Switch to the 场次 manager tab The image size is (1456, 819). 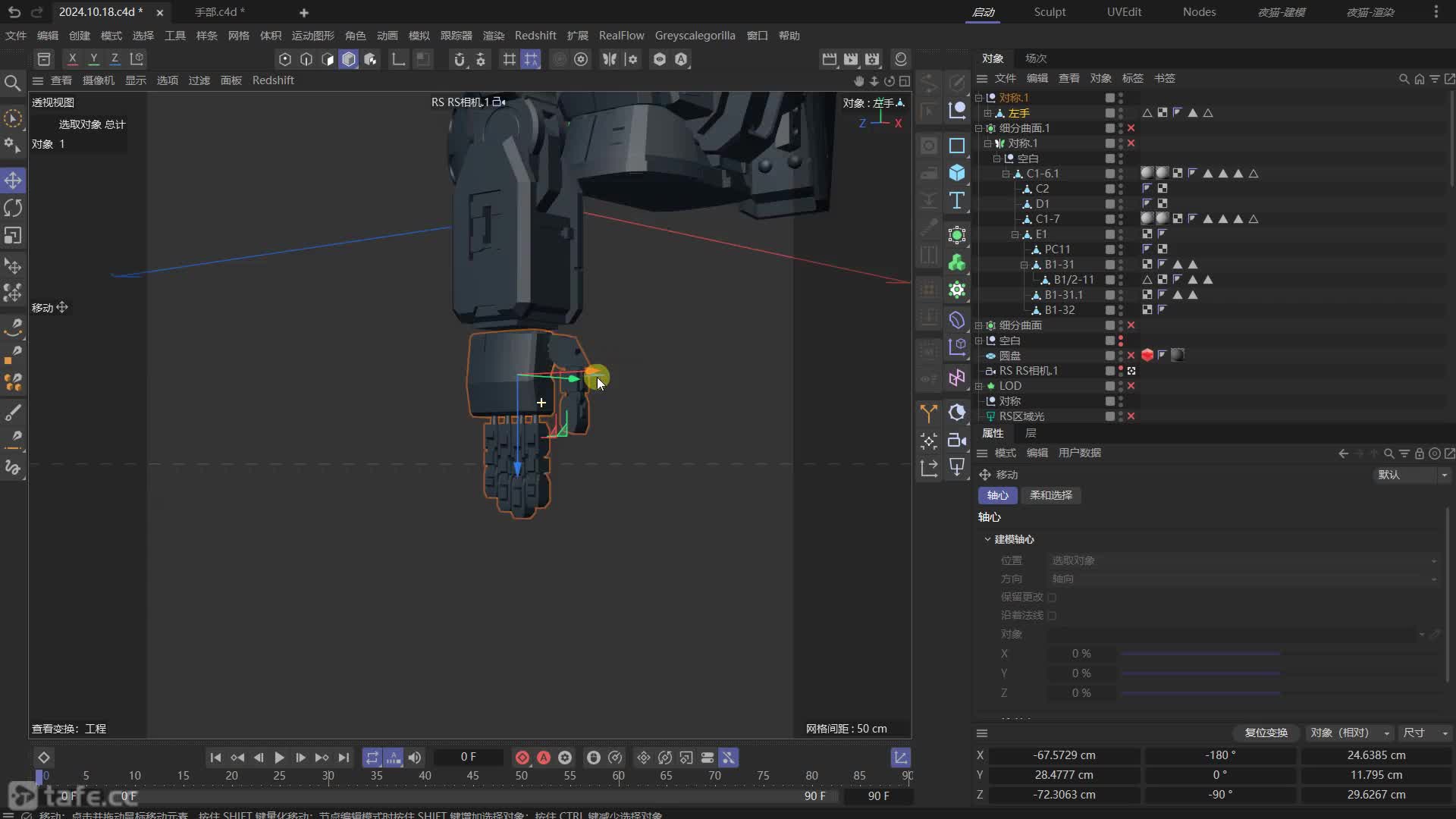point(1035,58)
